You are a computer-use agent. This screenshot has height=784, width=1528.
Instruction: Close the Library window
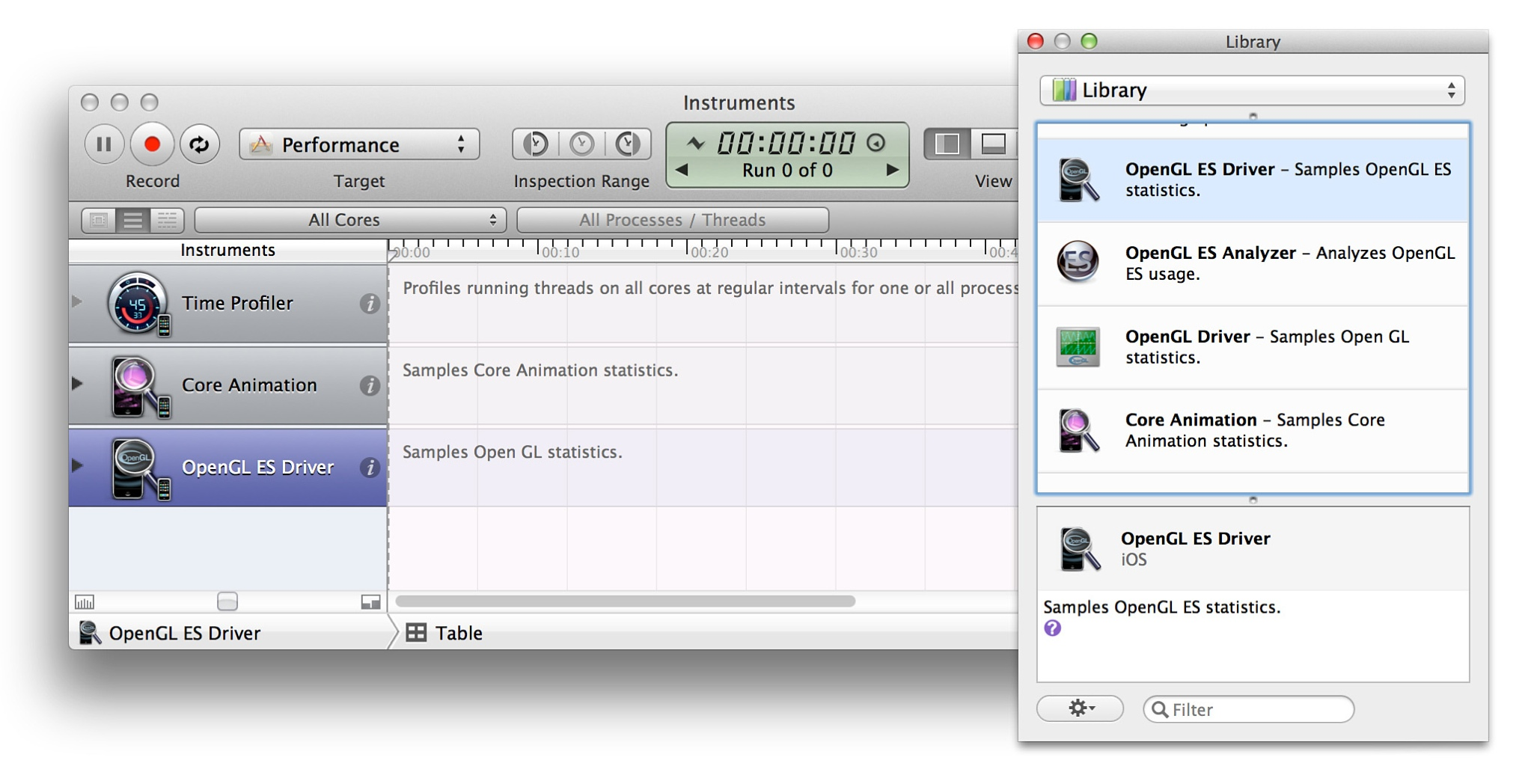1035,41
